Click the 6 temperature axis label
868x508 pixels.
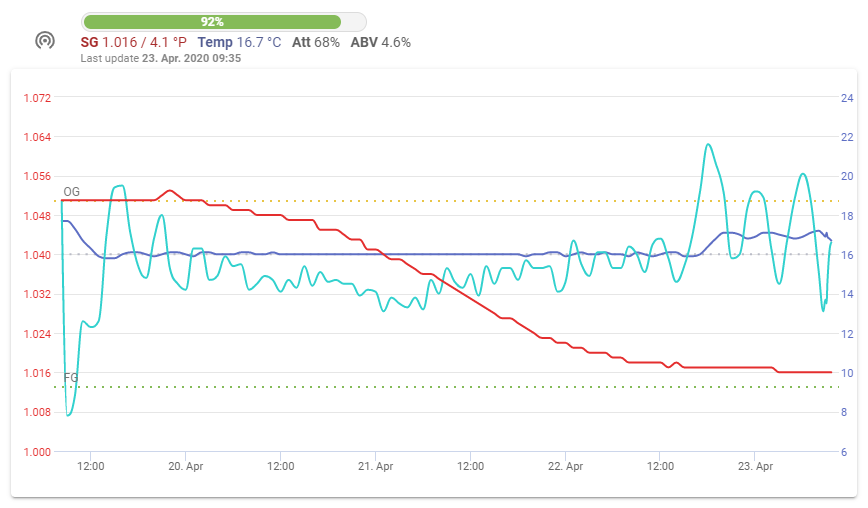pos(846,452)
